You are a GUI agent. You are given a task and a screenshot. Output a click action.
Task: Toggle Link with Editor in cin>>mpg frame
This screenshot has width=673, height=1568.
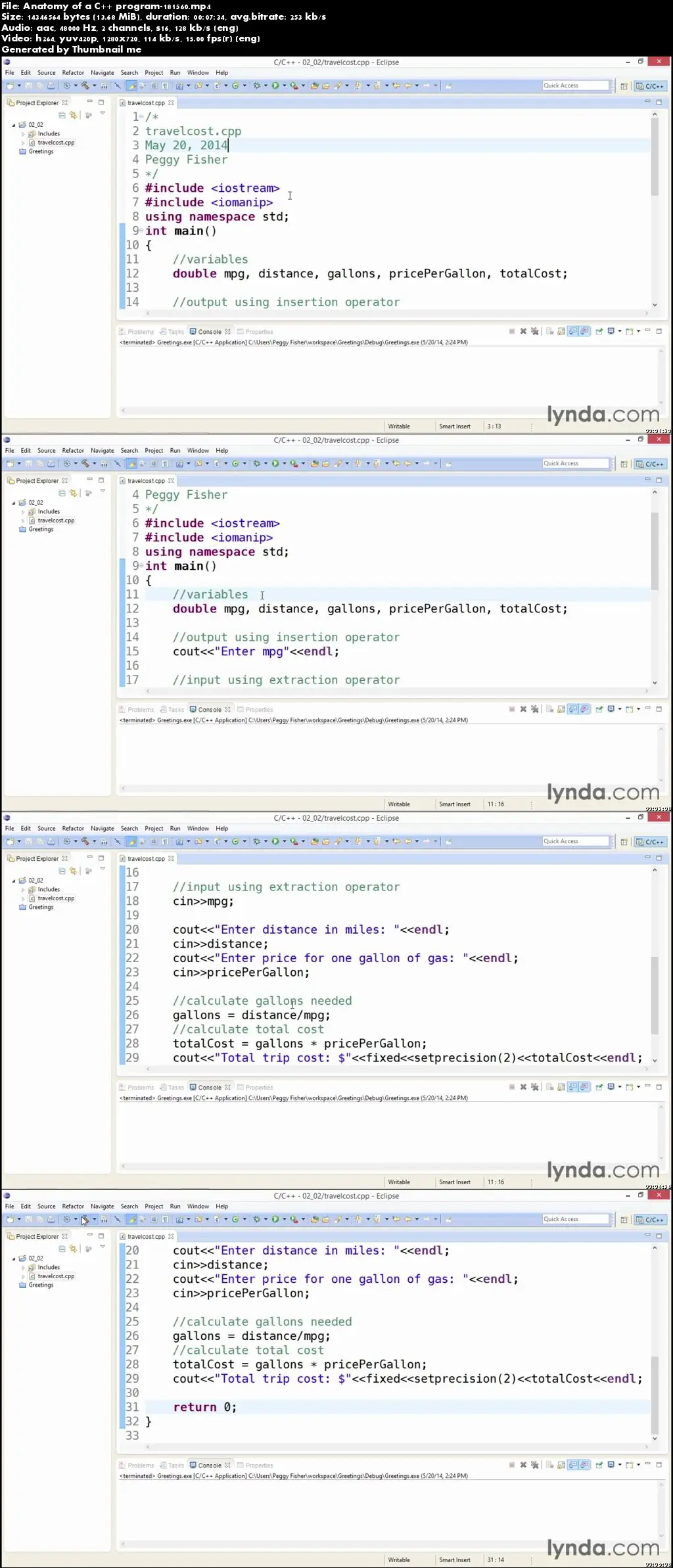pos(74,871)
